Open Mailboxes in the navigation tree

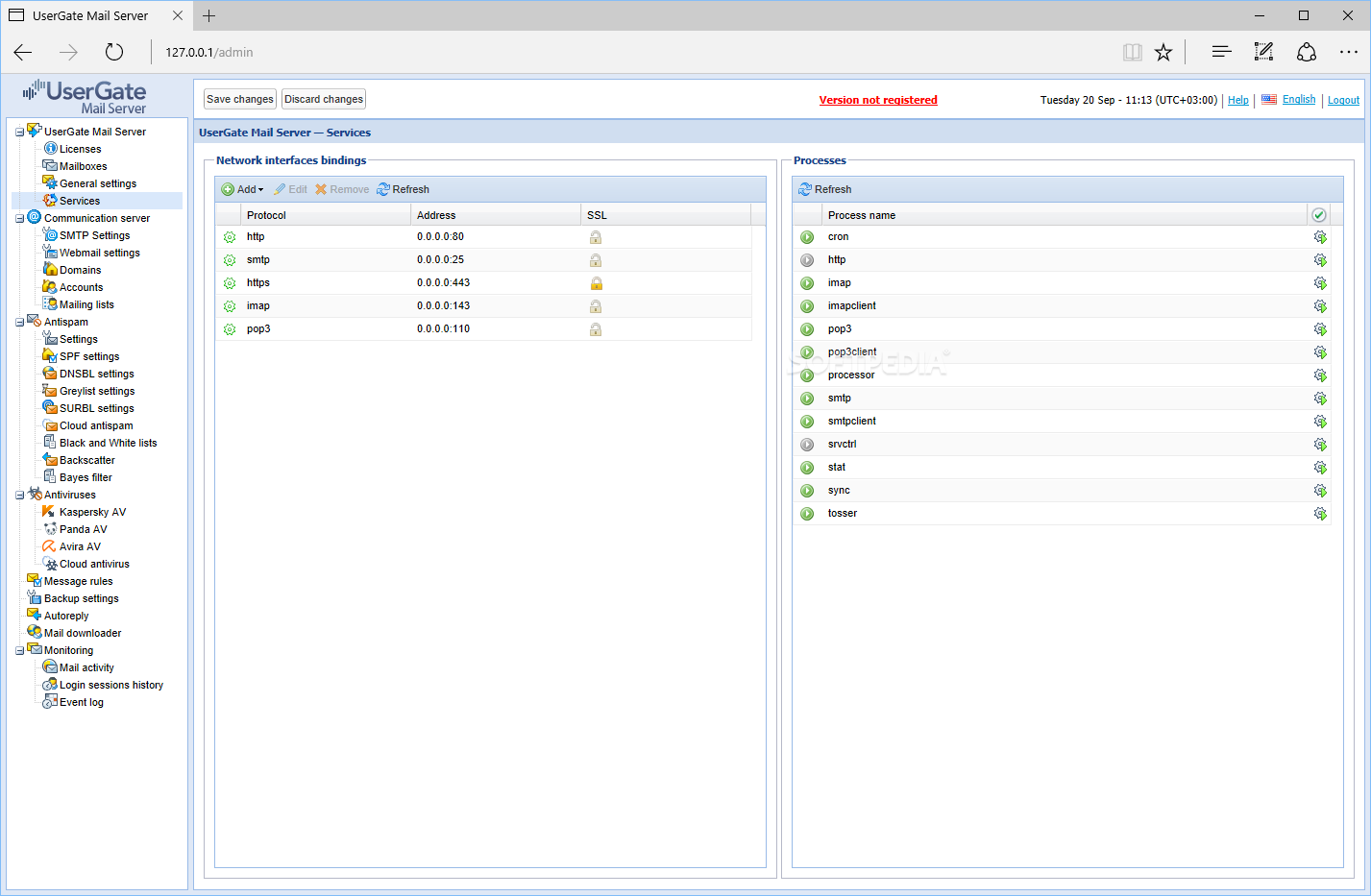tap(83, 166)
